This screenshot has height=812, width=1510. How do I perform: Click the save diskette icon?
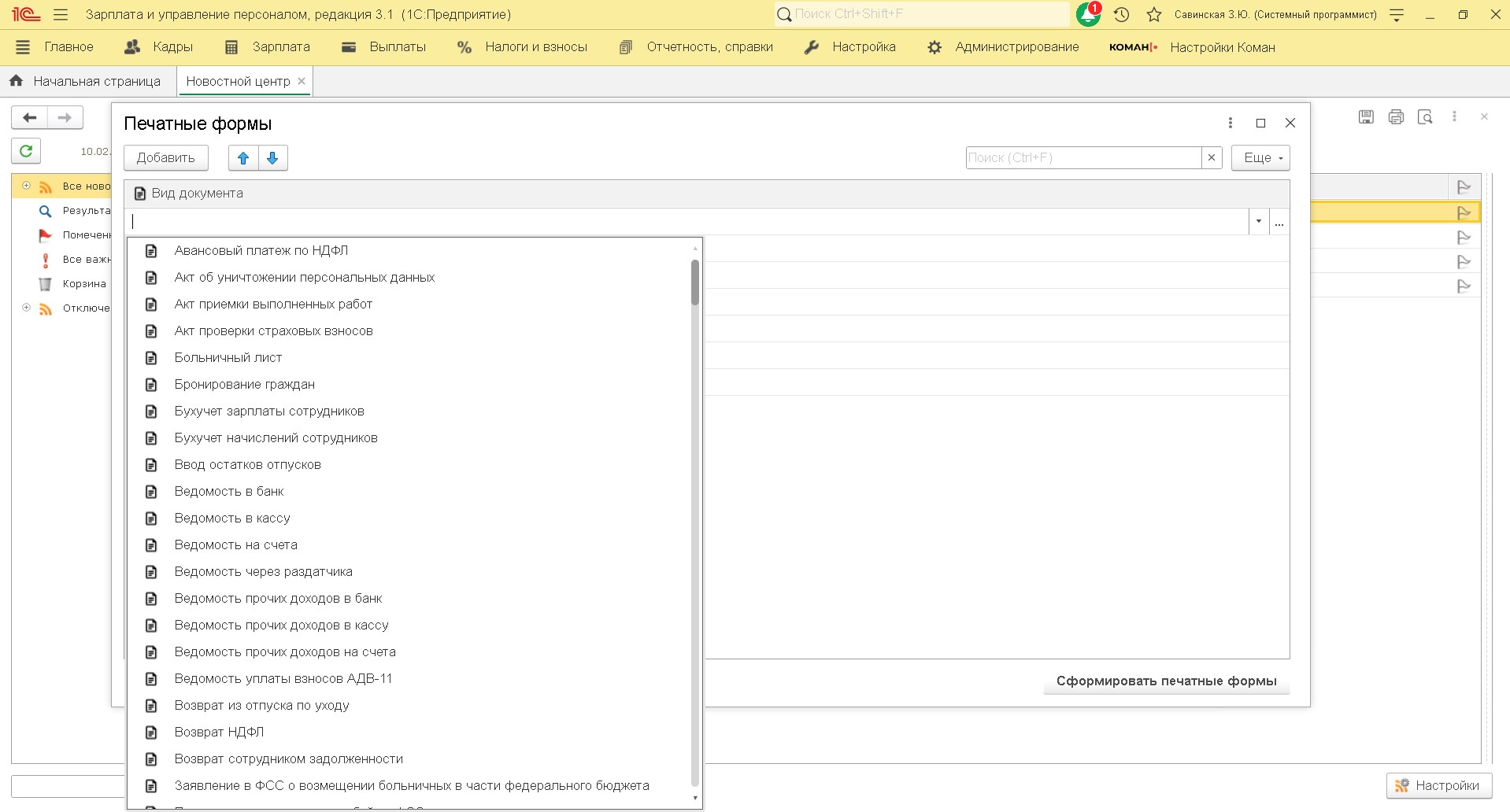tap(1366, 117)
